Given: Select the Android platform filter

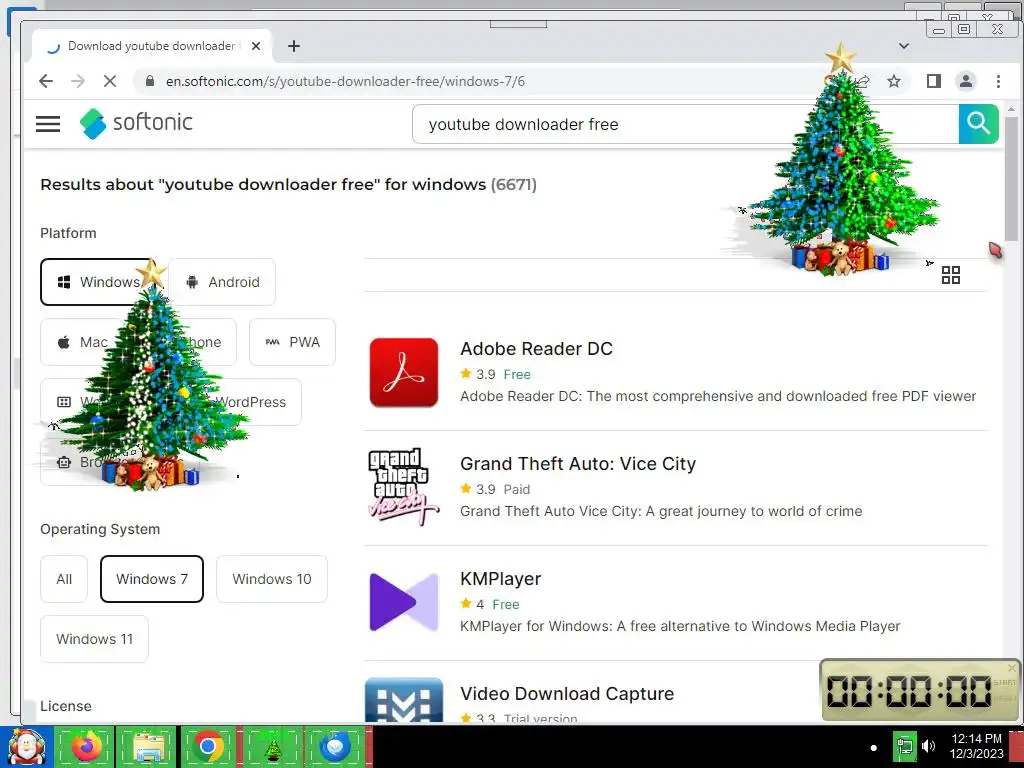Looking at the screenshot, I should 222,282.
